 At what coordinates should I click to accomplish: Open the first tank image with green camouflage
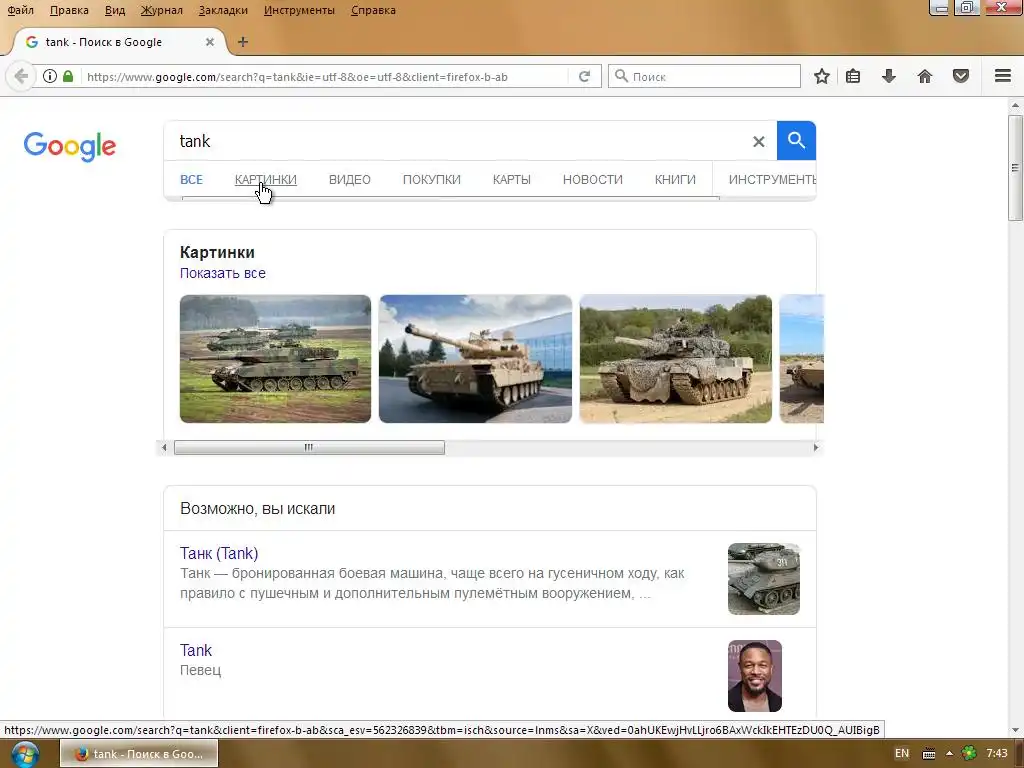click(275, 359)
